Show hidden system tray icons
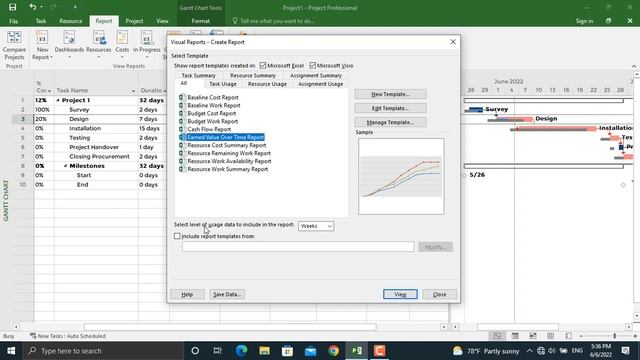Screen dimensions: 640x360 coord(529,351)
